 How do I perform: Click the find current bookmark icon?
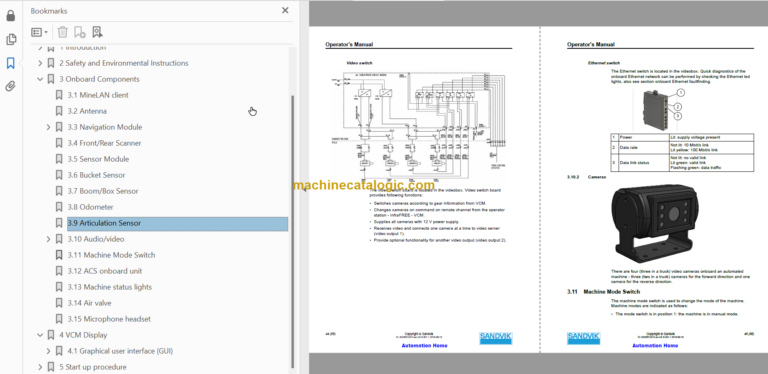[x=97, y=32]
